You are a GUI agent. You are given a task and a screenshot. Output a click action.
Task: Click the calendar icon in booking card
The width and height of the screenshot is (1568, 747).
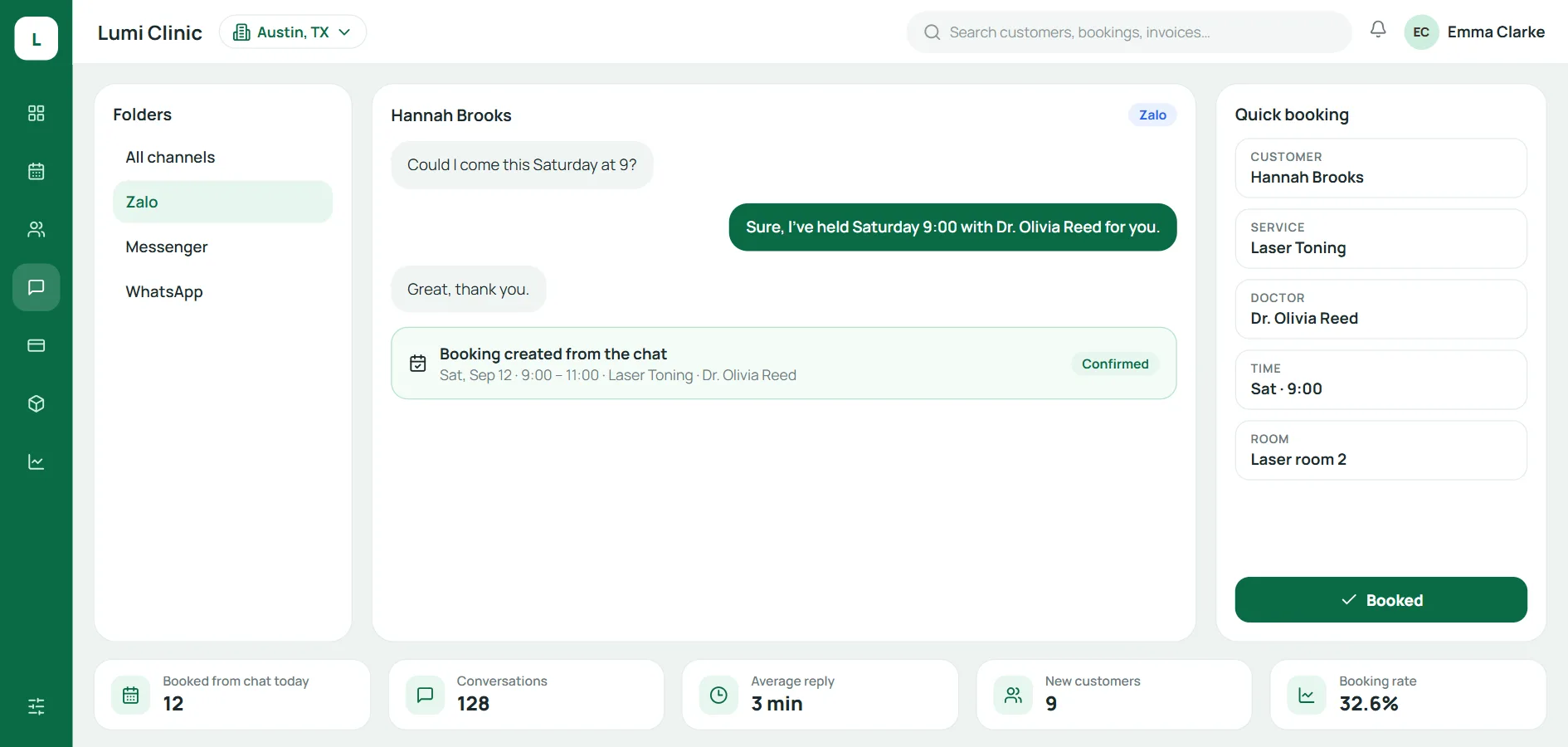click(x=418, y=364)
